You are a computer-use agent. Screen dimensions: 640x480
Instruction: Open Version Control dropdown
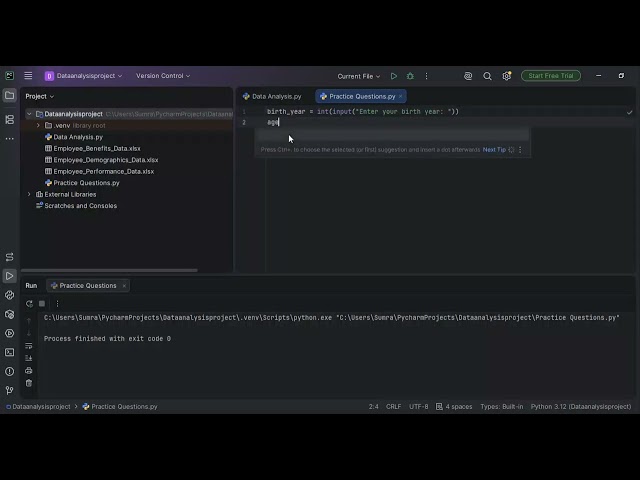tap(163, 76)
